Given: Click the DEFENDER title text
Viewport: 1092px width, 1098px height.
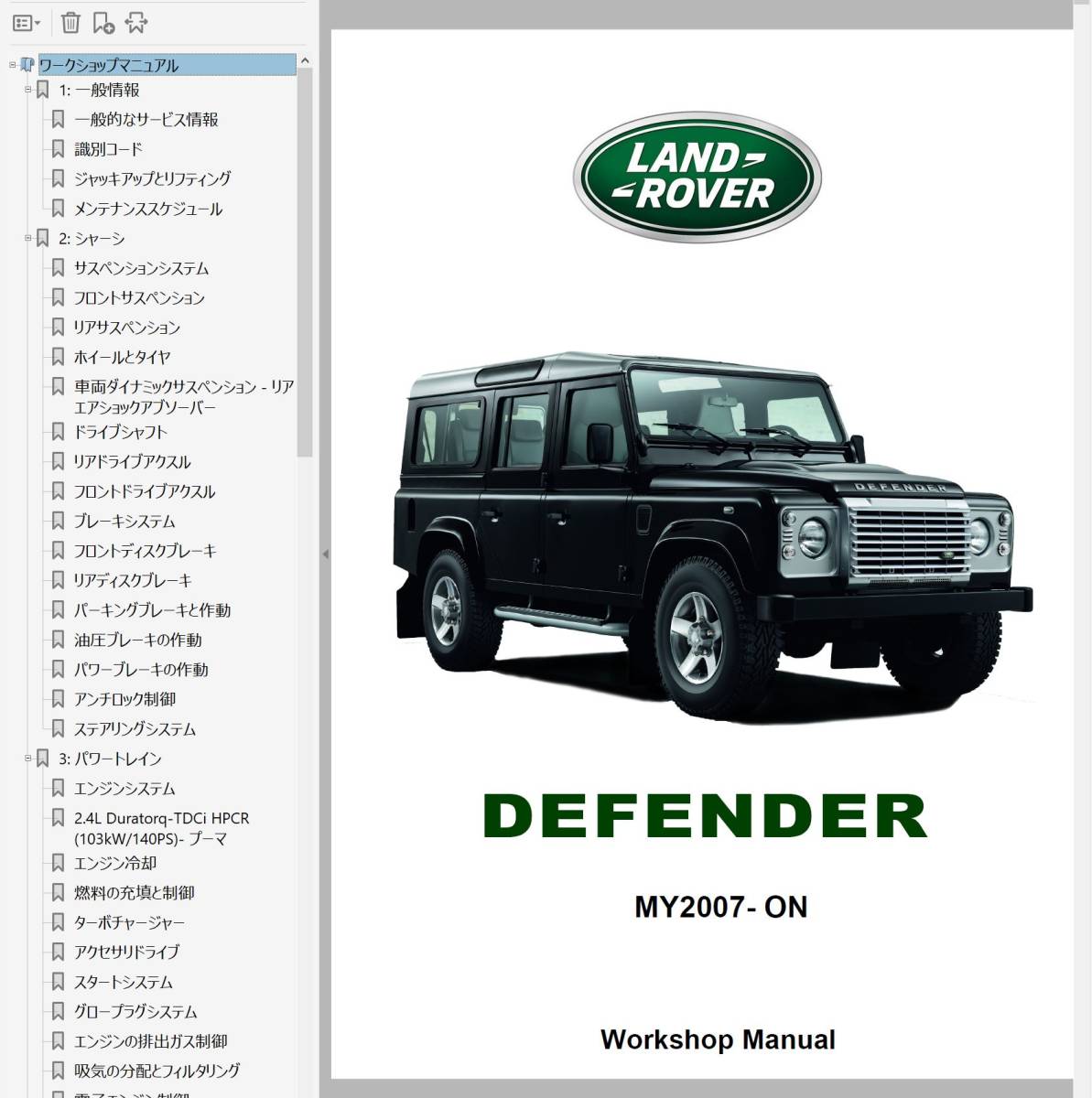Looking at the screenshot, I should (706, 816).
